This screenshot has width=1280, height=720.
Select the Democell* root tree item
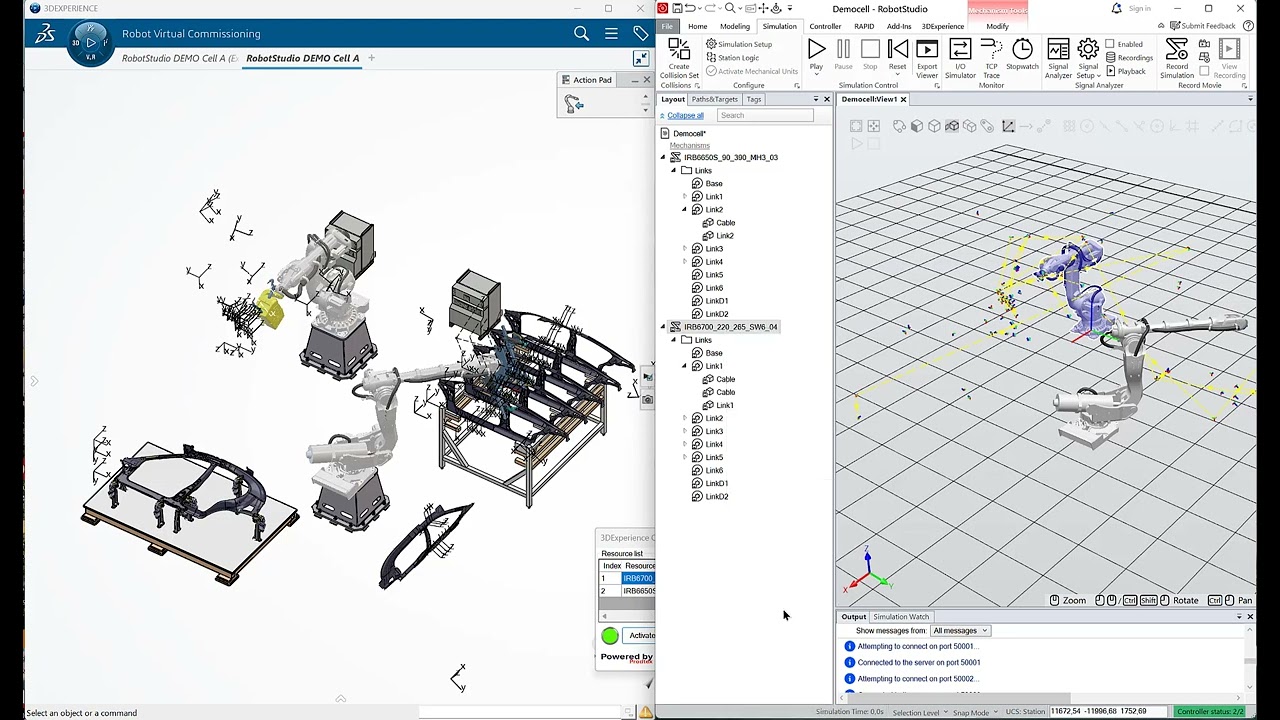pos(688,133)
